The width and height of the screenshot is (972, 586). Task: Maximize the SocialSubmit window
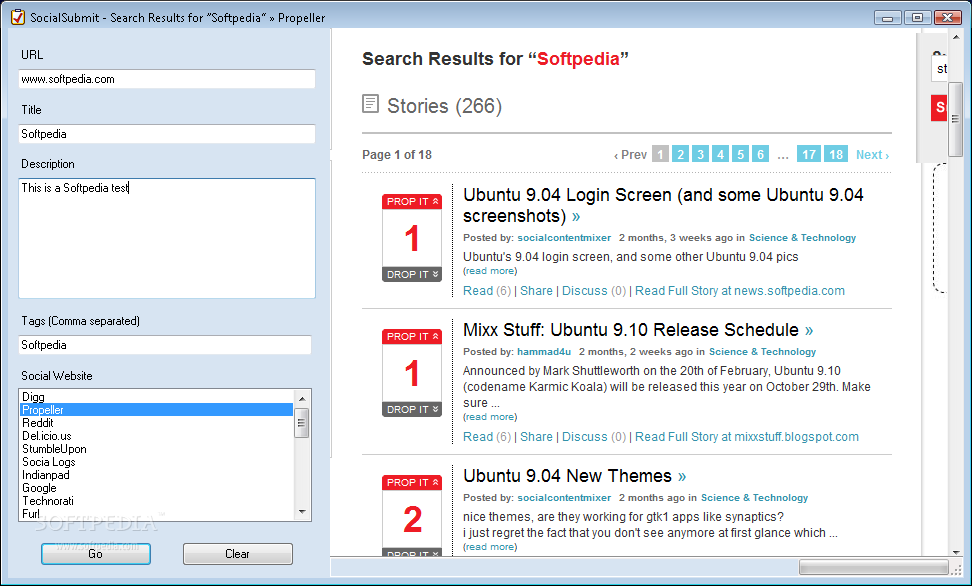click(x=917, y=17)
